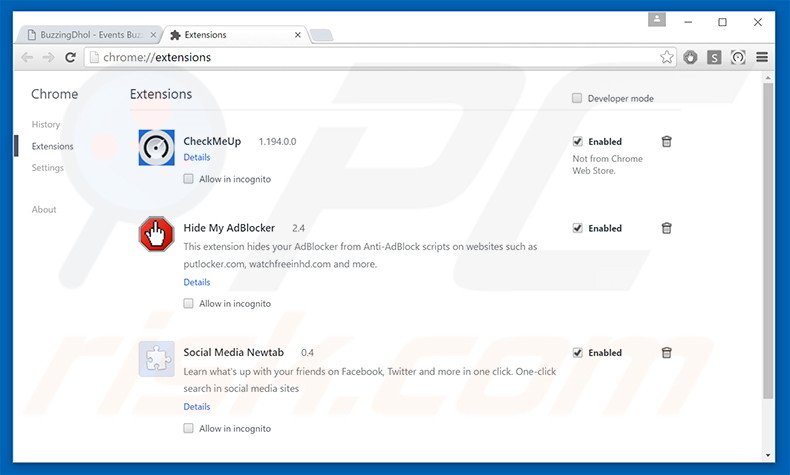The image size is (790, 475).
Task: Open History in the Chrome sidebar
Action: point(46,124)
